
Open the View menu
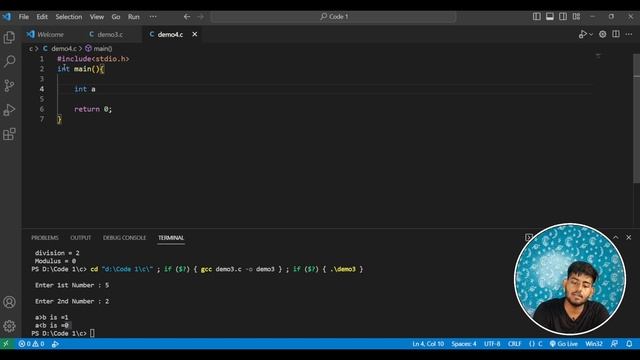[97, 17]
